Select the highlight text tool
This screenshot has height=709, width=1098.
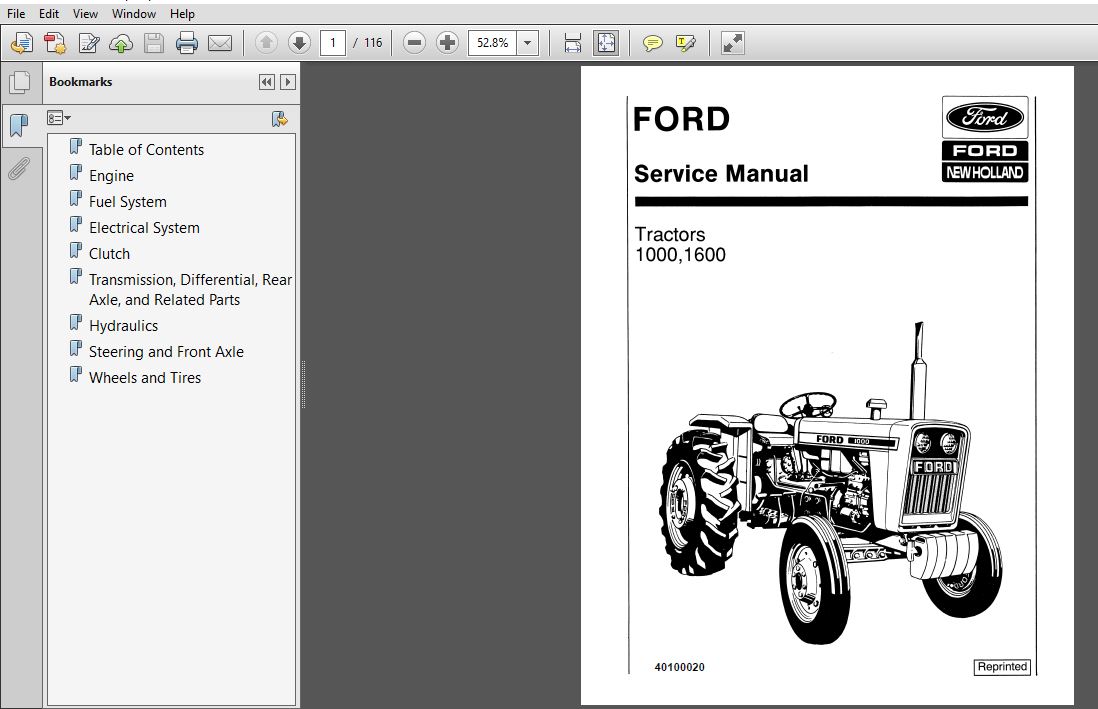coord(686,43)
